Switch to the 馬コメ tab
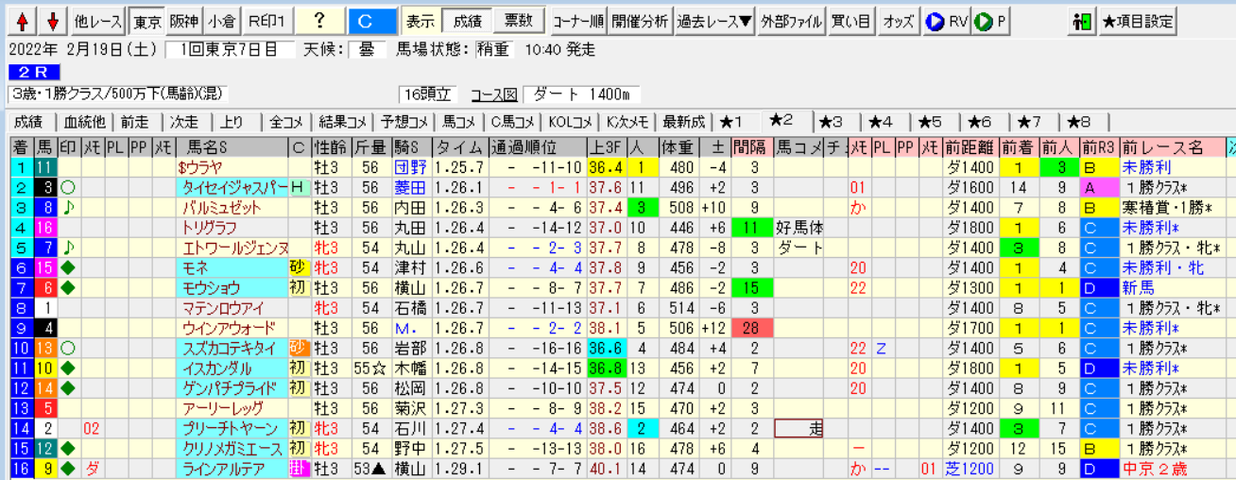This screenshot has height=480, width=1236. [x=460, y=122]
